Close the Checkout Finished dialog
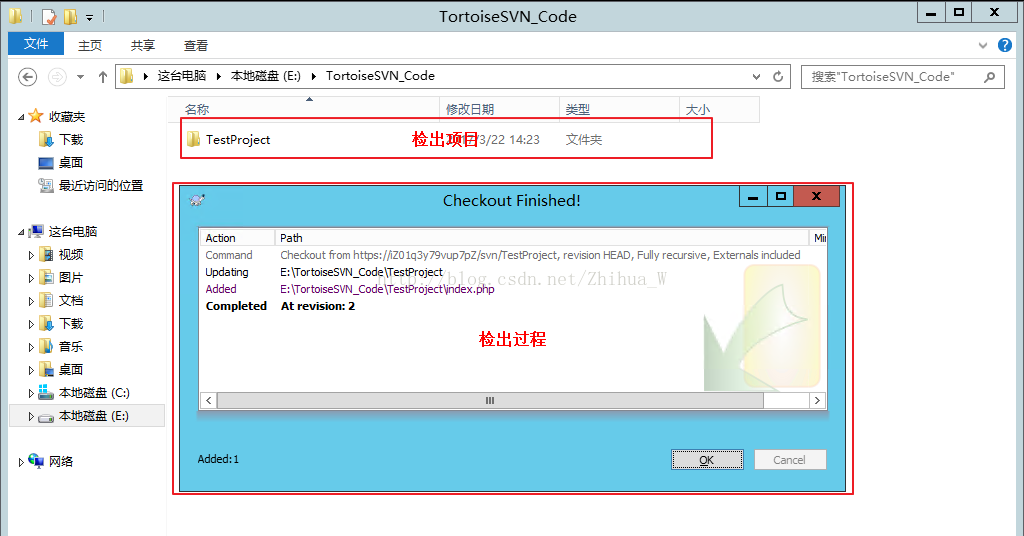 tap(816, 196)
